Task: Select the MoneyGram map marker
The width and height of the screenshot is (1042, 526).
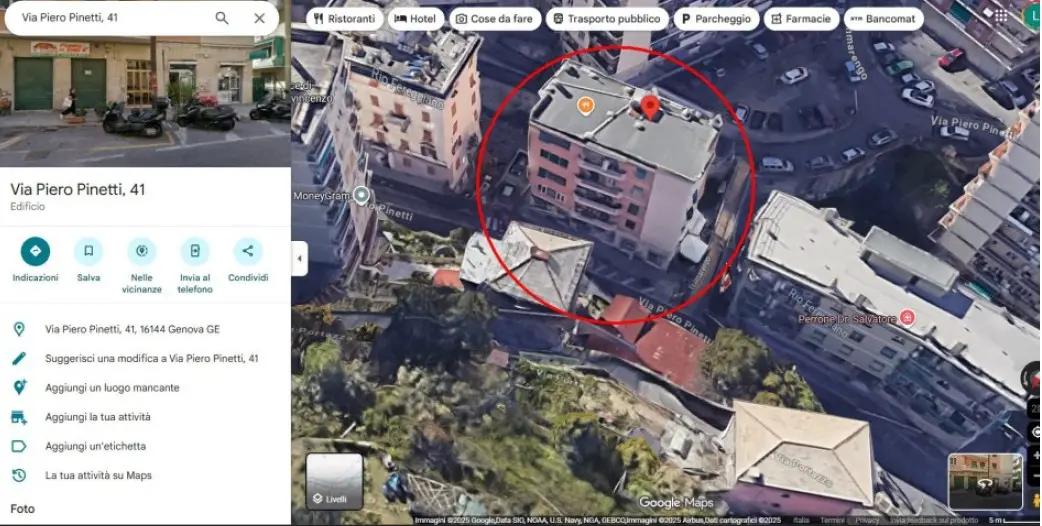Action: click(x=361, y=195)
